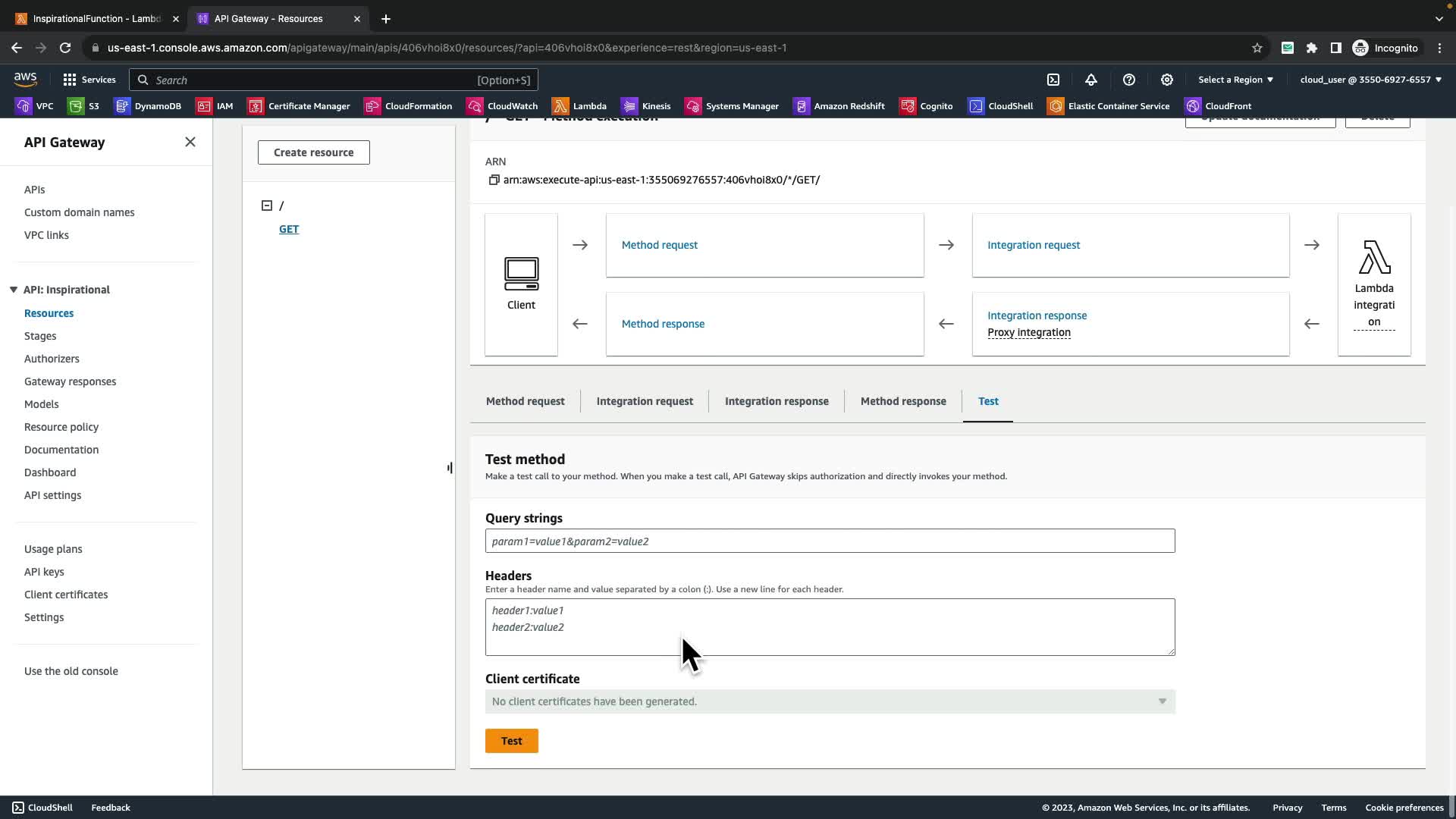
Task: Open the Services grid menu
Action: tap(89, 80)
